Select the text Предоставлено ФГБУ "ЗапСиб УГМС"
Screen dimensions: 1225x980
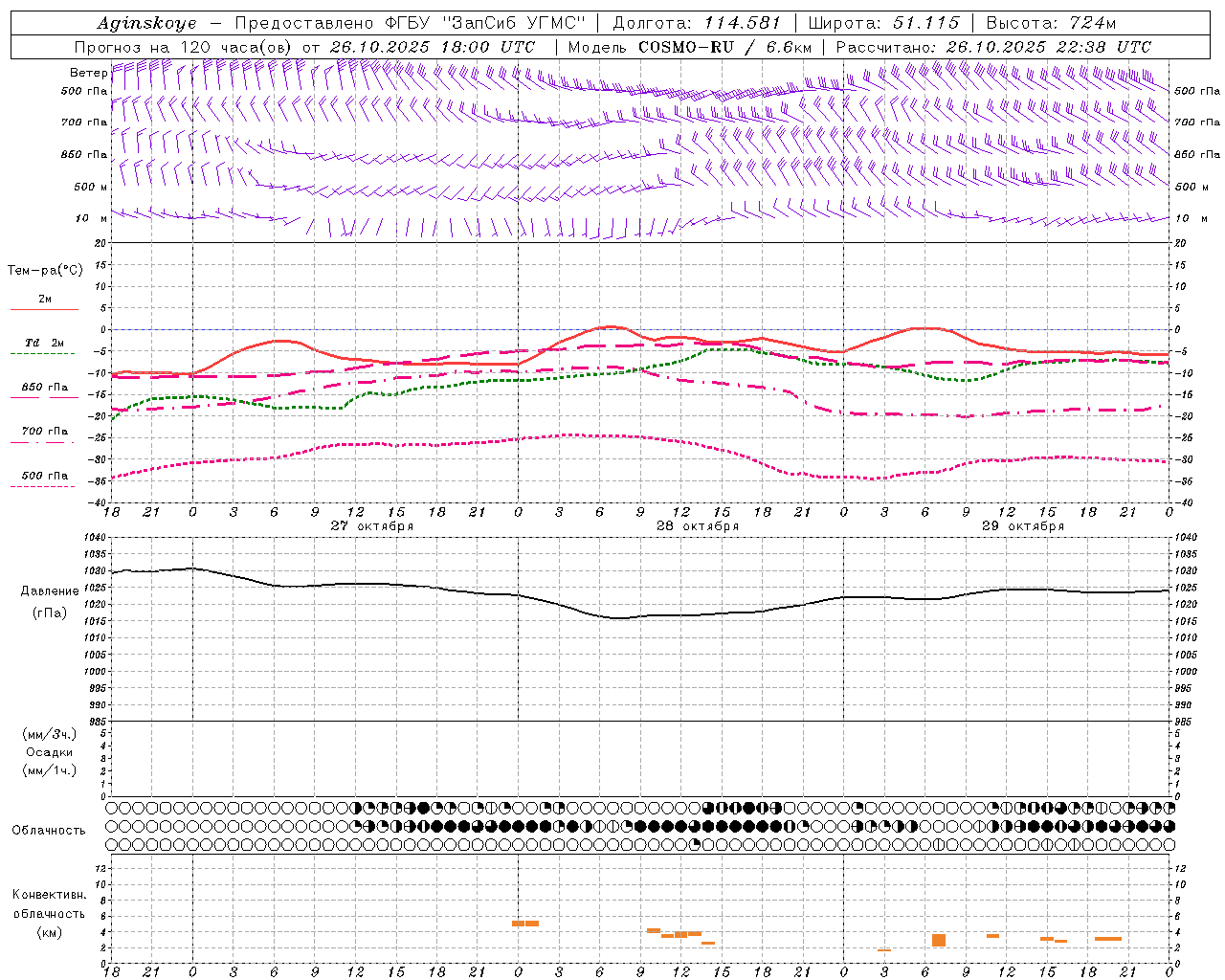coord(410,23)
